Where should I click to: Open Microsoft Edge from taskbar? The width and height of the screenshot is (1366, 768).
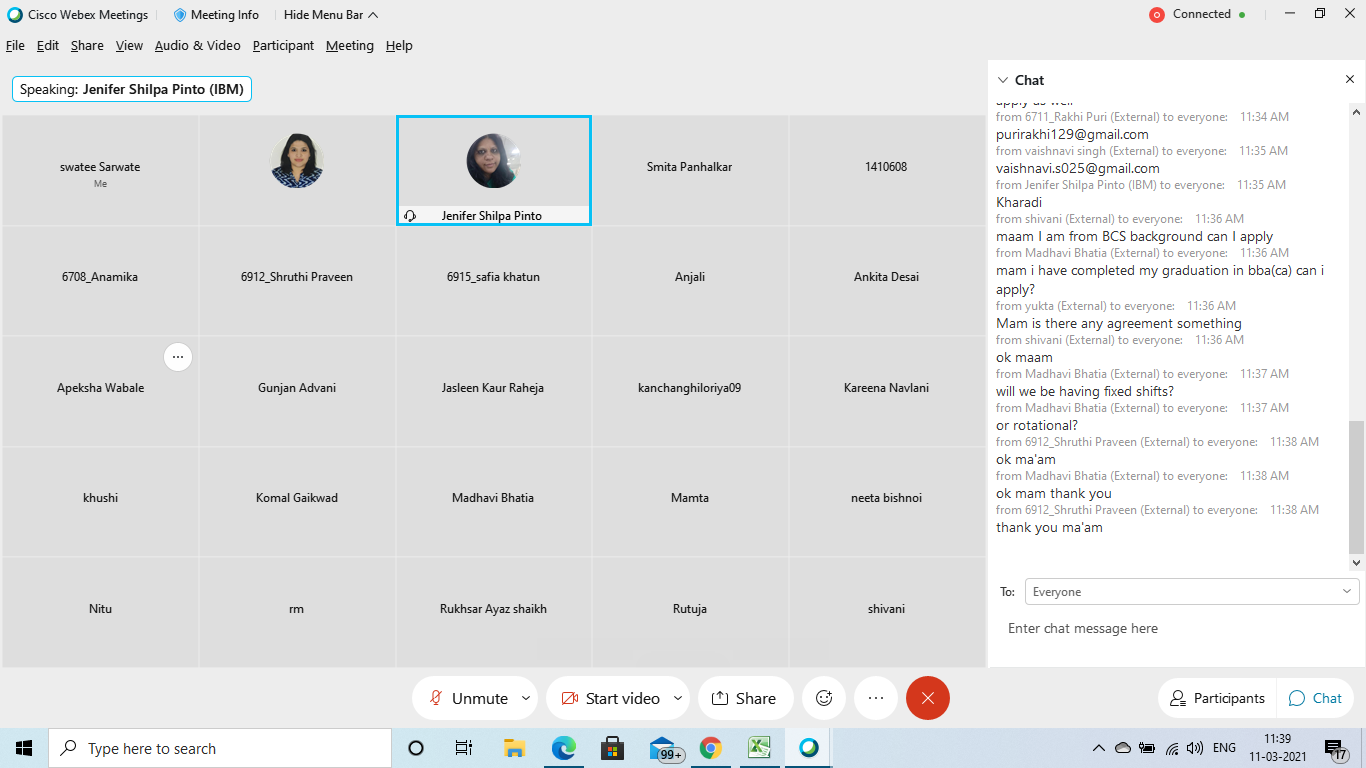(564, 748)
